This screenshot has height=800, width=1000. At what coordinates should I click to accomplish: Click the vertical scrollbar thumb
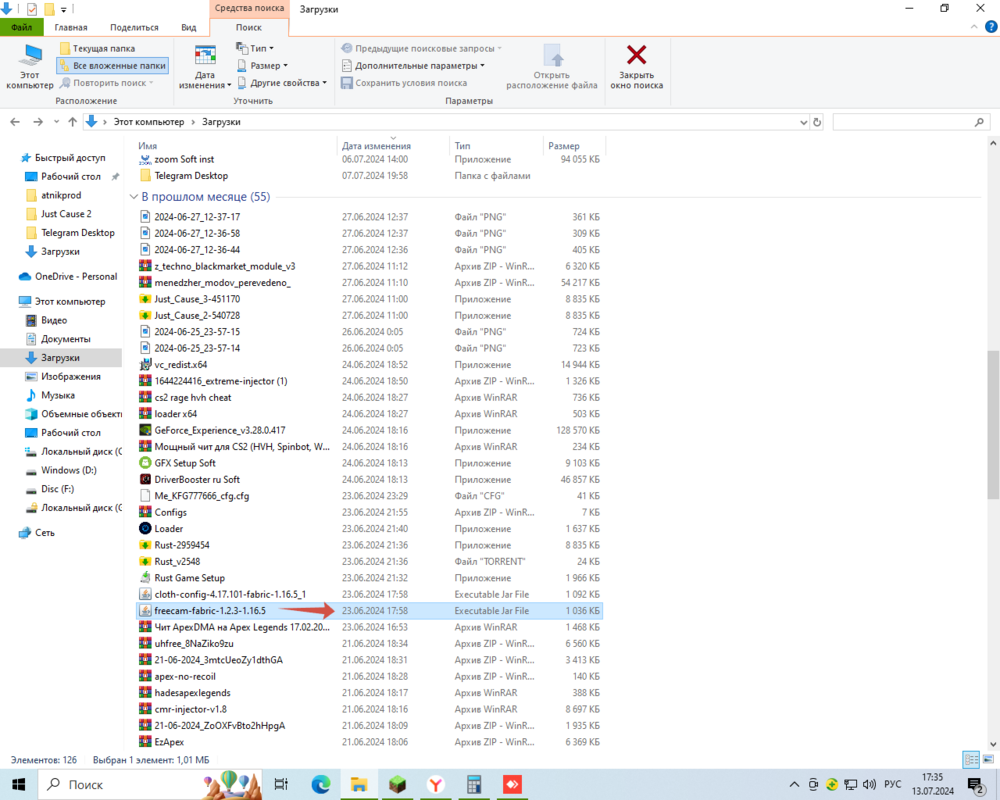[993, 424]
